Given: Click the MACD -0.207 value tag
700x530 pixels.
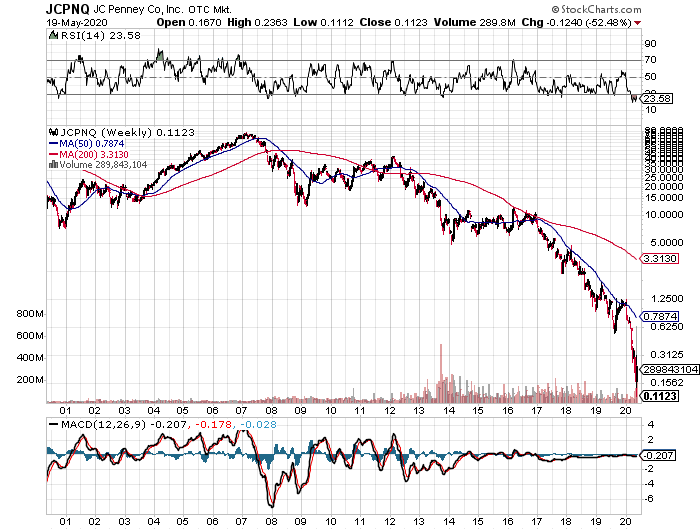Looking at the screenshot, I should click(658, 455).
